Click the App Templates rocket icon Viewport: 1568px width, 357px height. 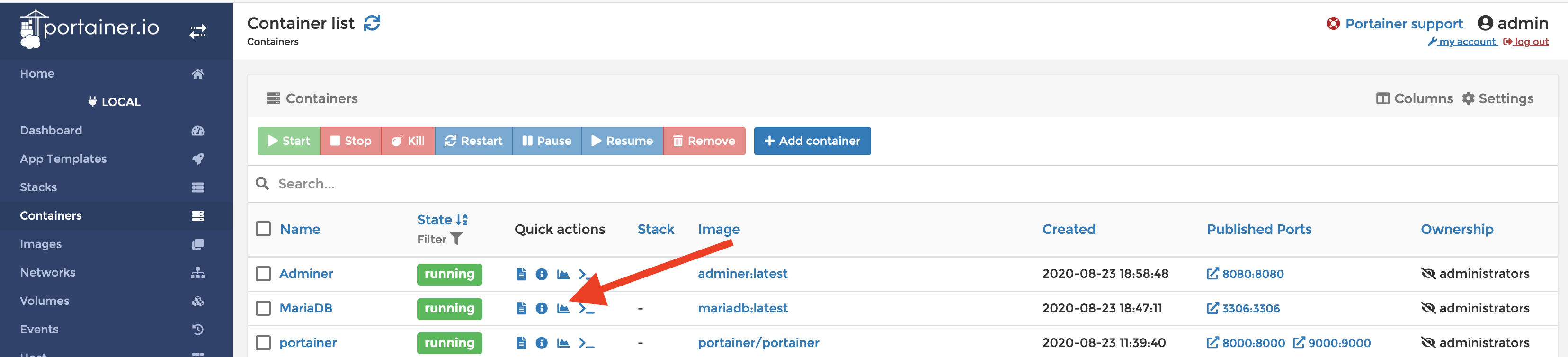(198, 159)
